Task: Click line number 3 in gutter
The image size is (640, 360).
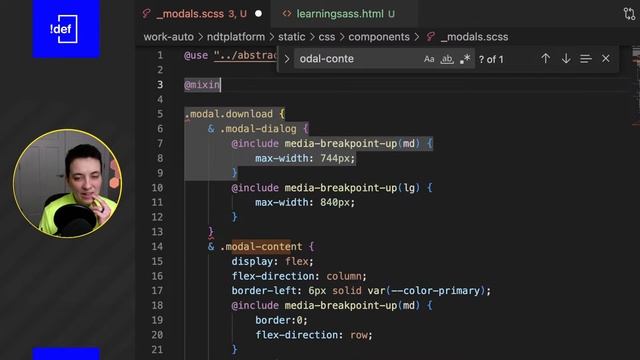Action: tap(160, 84)
